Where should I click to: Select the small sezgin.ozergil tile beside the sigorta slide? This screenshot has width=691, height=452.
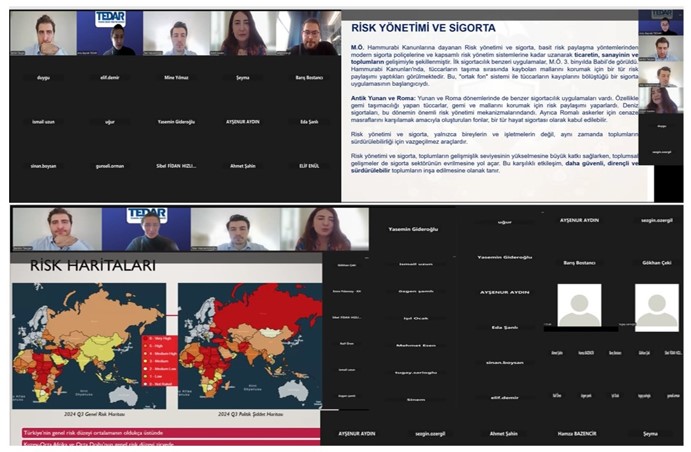661,152
